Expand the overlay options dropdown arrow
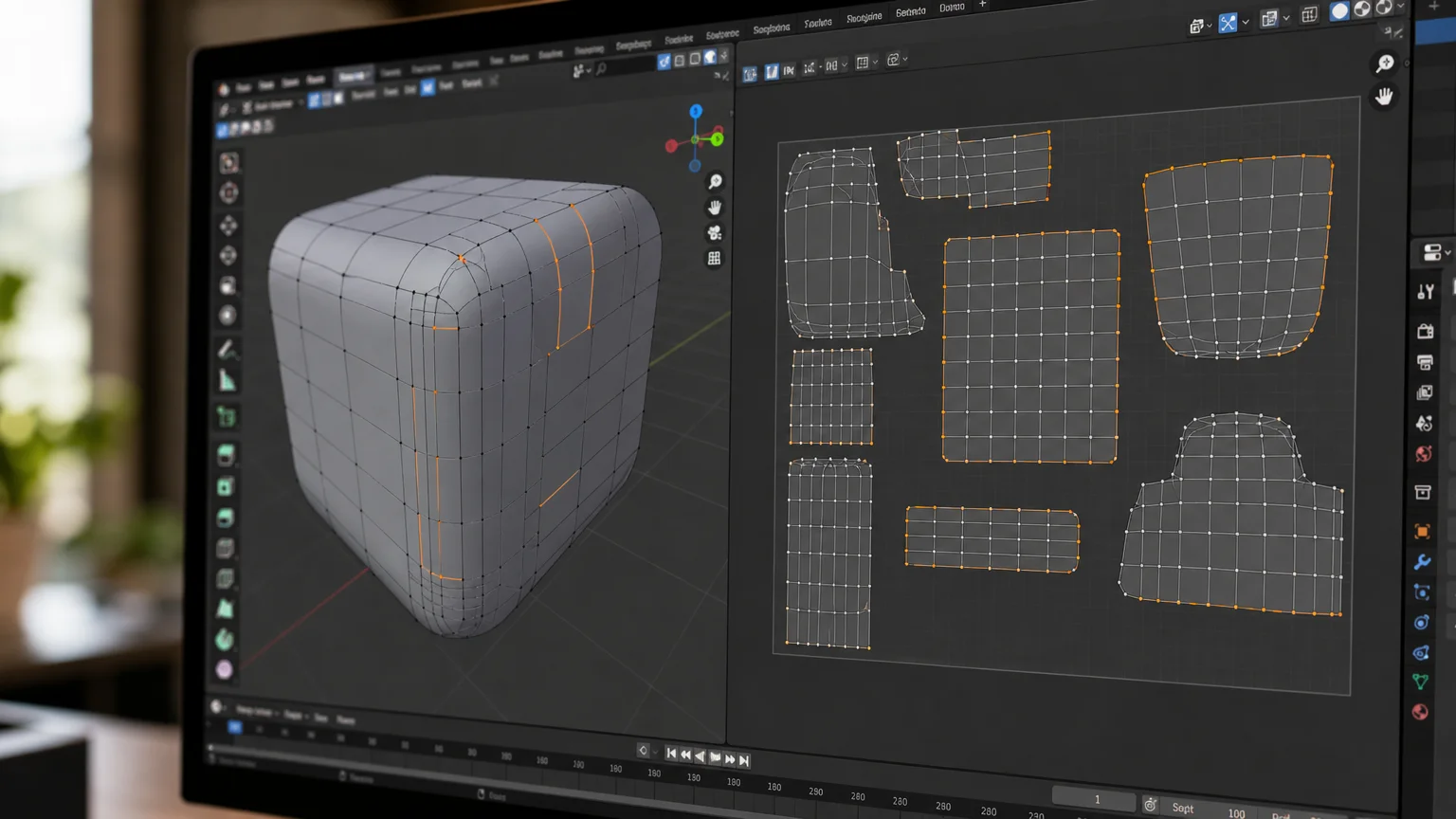Viewport: 1456px width, 819px height. point(1286,18)
